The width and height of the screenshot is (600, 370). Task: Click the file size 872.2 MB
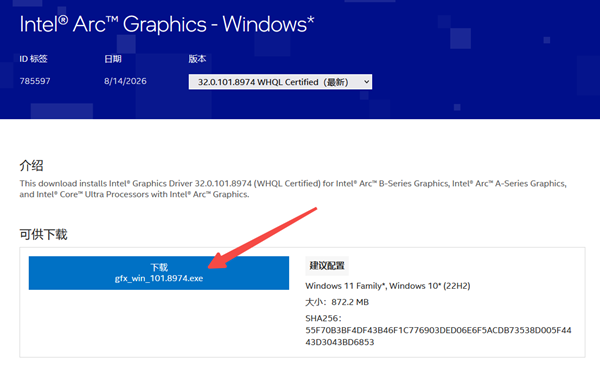click(350, 302)
